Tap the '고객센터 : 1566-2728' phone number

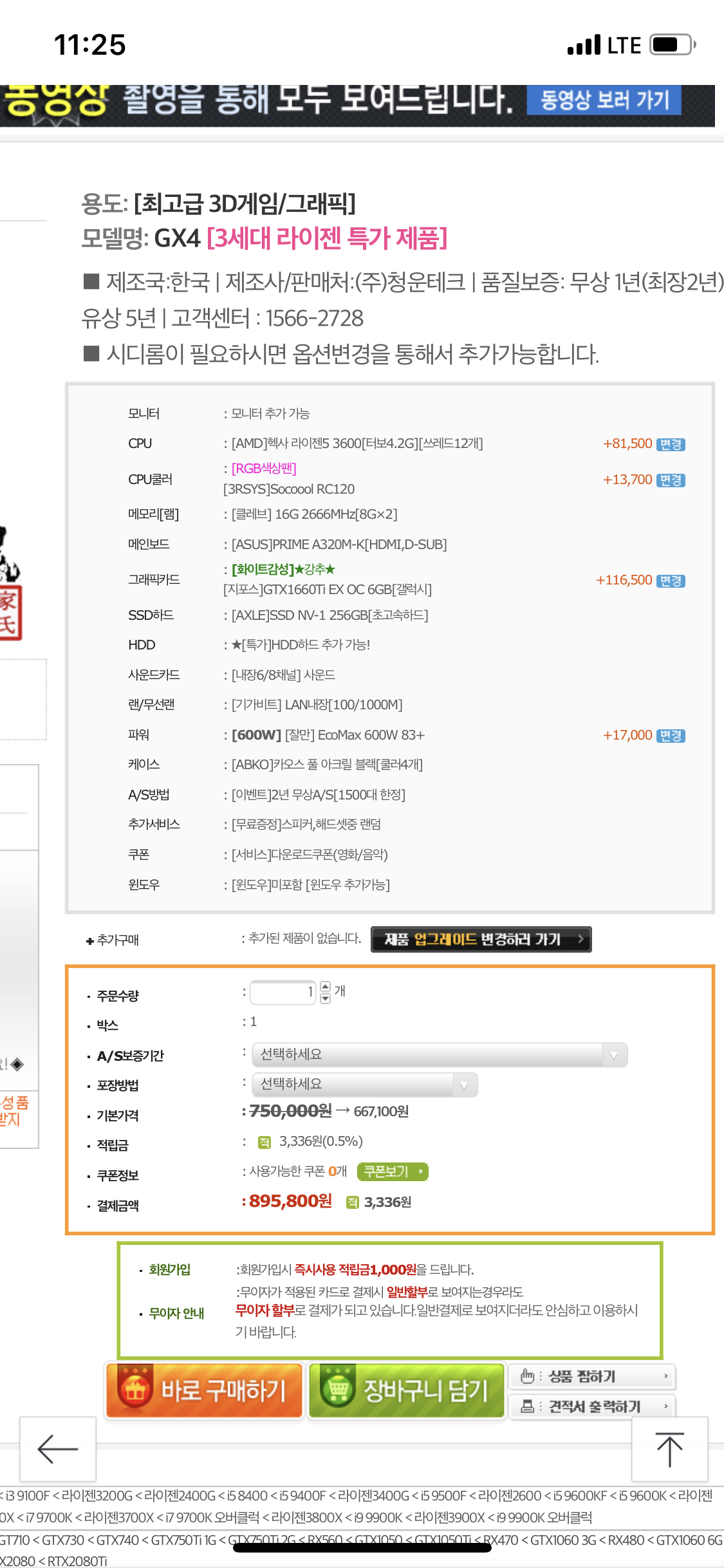tap(267, 318)
